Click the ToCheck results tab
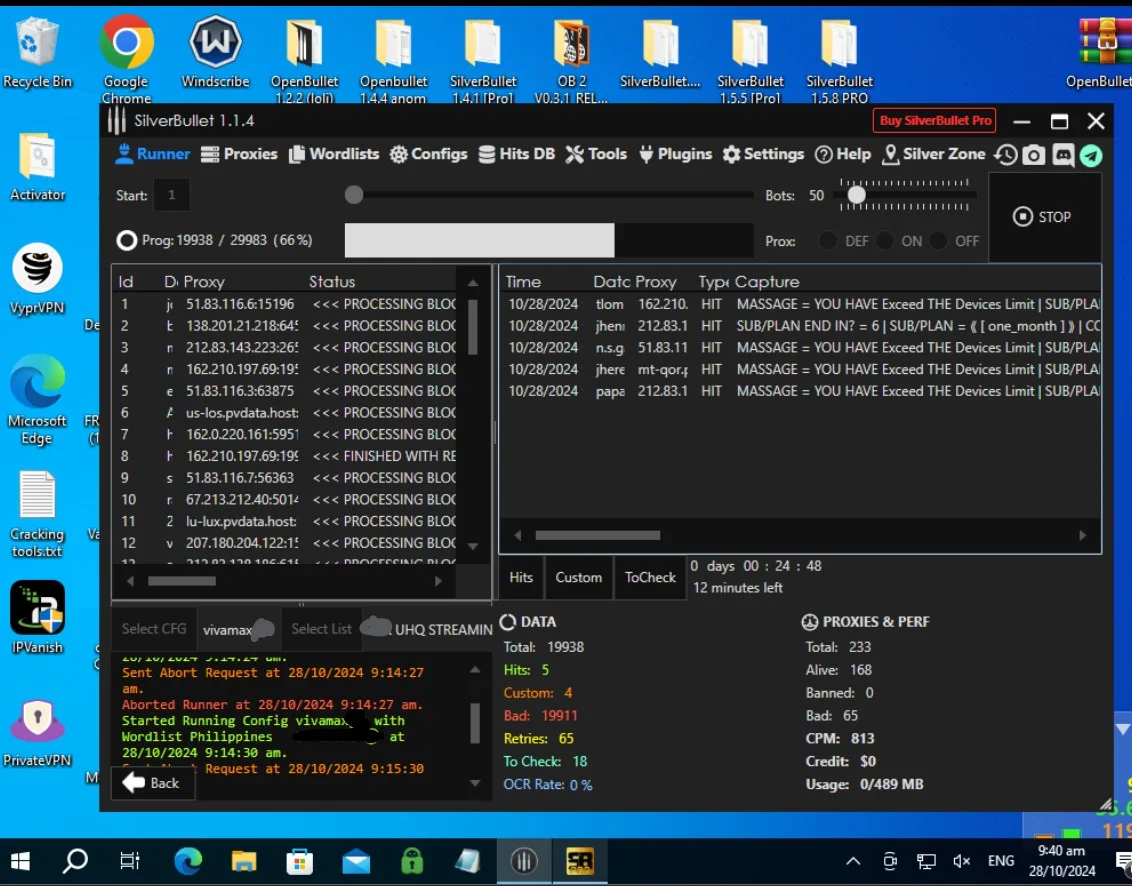The height and width of the screenshot is (886, 1132). coord(650,577)
